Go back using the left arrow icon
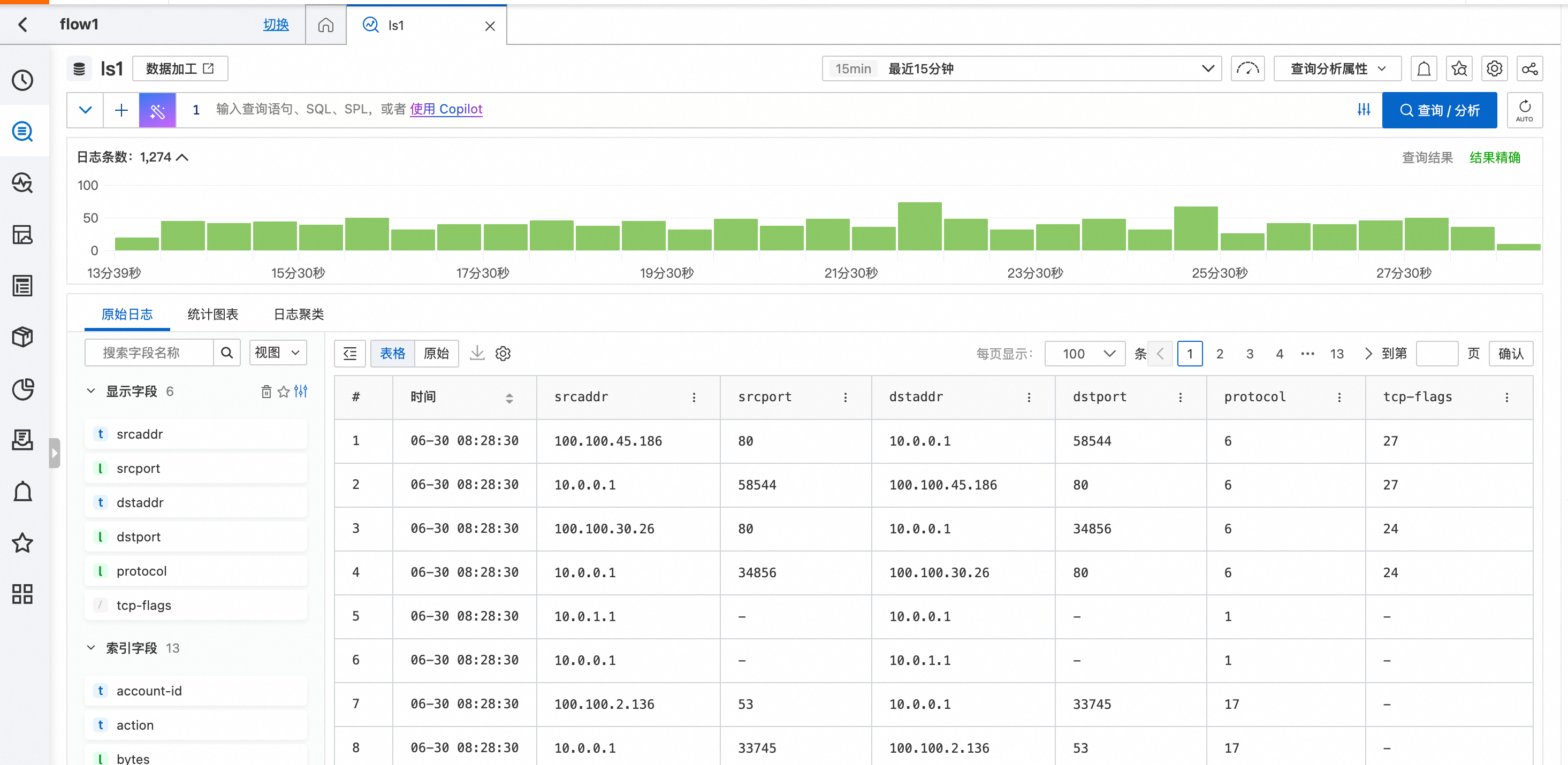 (x=23, y=25)
